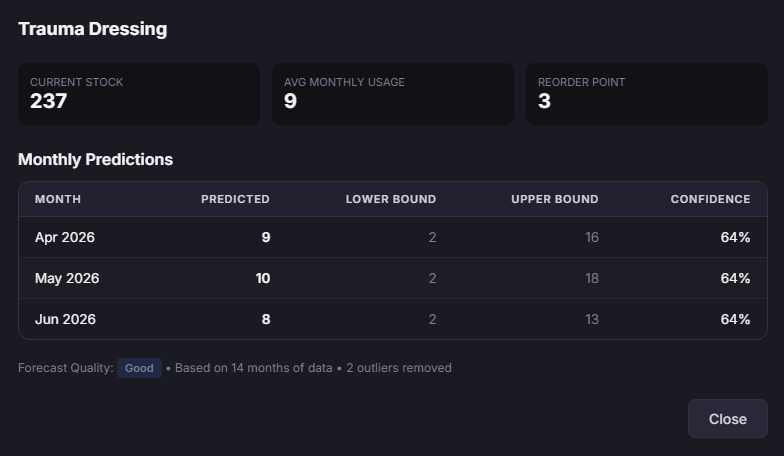
Task: Click the Trauma Dressing title
Action: pos(92,29)
